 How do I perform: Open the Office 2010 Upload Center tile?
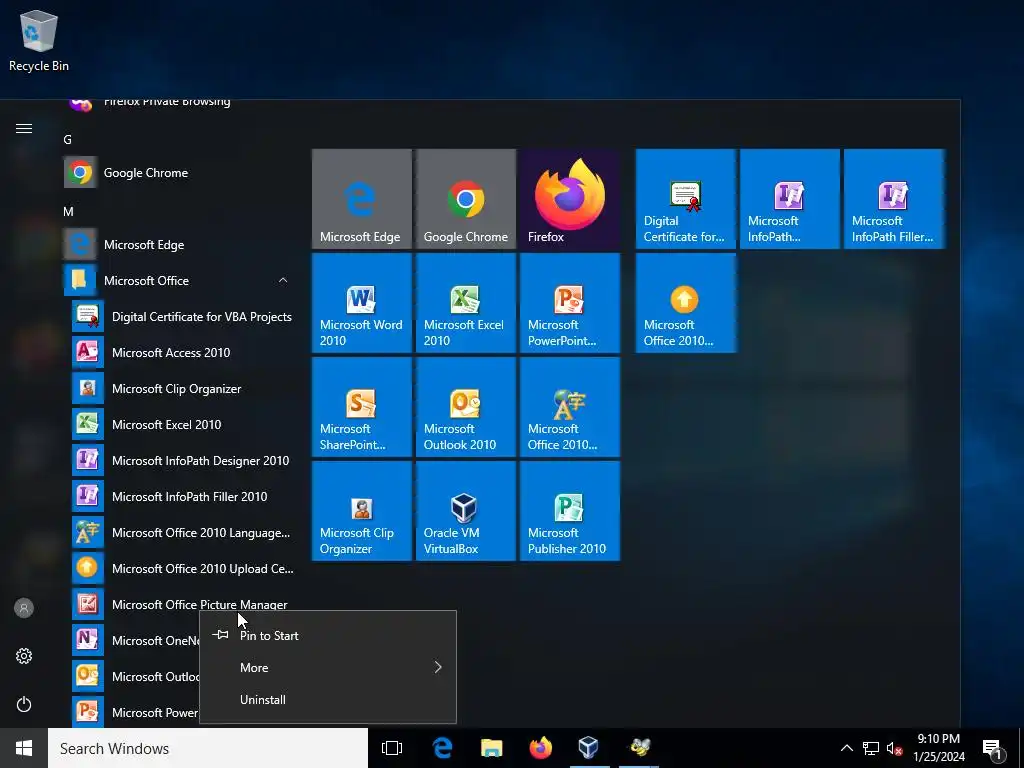click(686, 303)
